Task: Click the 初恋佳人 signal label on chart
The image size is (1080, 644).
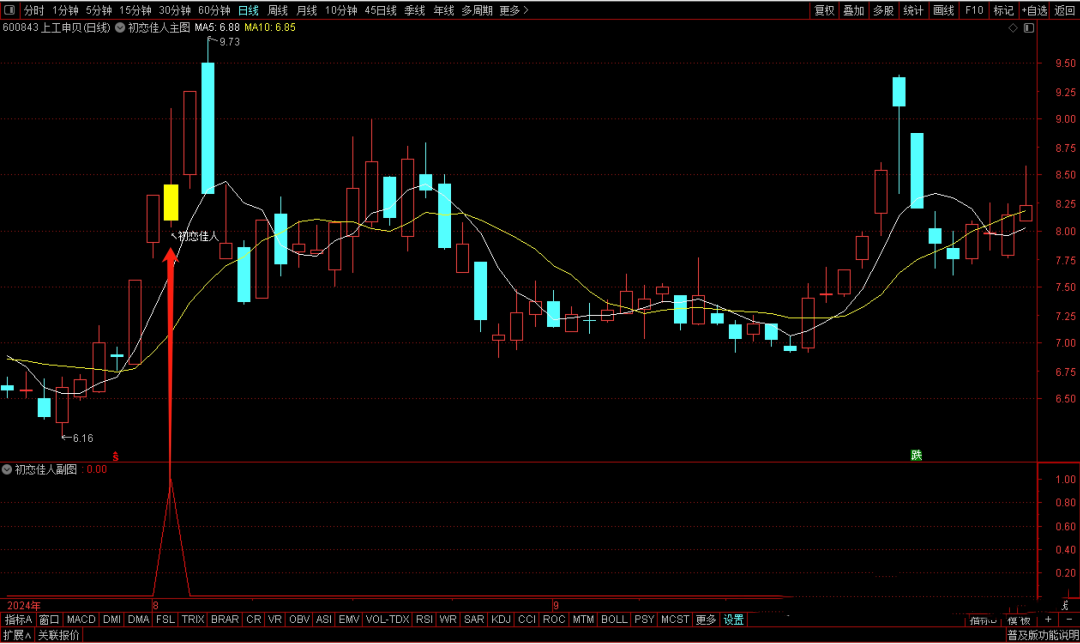Action: coord(198,236)
